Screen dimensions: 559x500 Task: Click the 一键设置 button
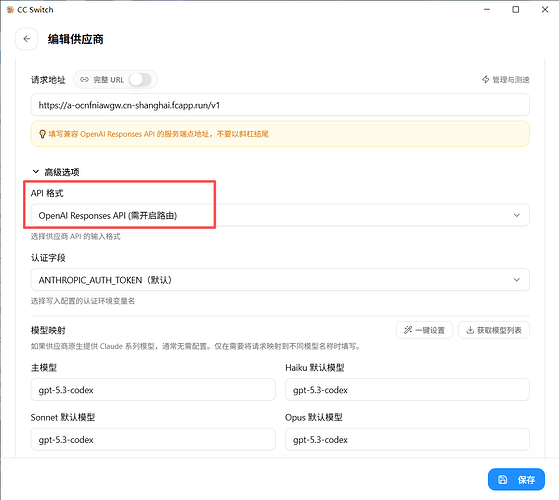coord(424,330)
